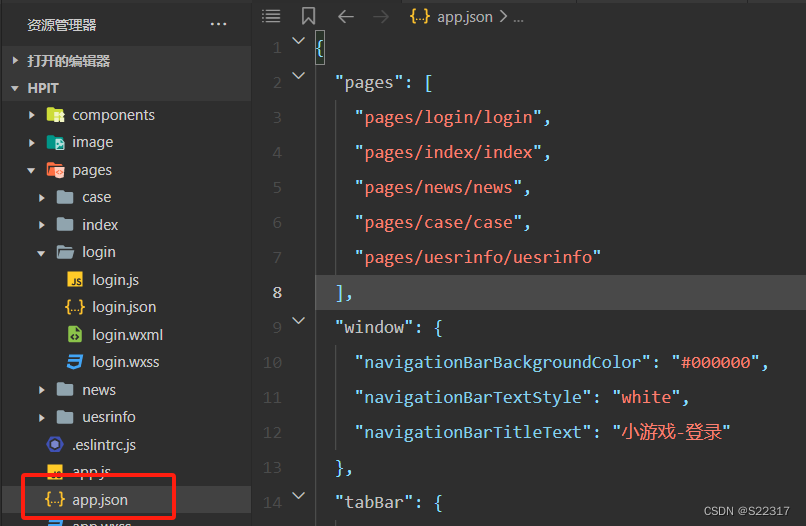Click the navigationBarTextStyle key

pos(473,397)
